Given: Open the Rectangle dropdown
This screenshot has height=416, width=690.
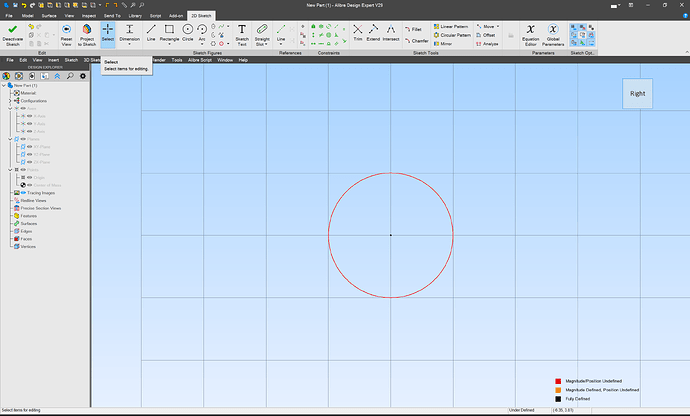Looking at the screenshot, I should point(169,44).
